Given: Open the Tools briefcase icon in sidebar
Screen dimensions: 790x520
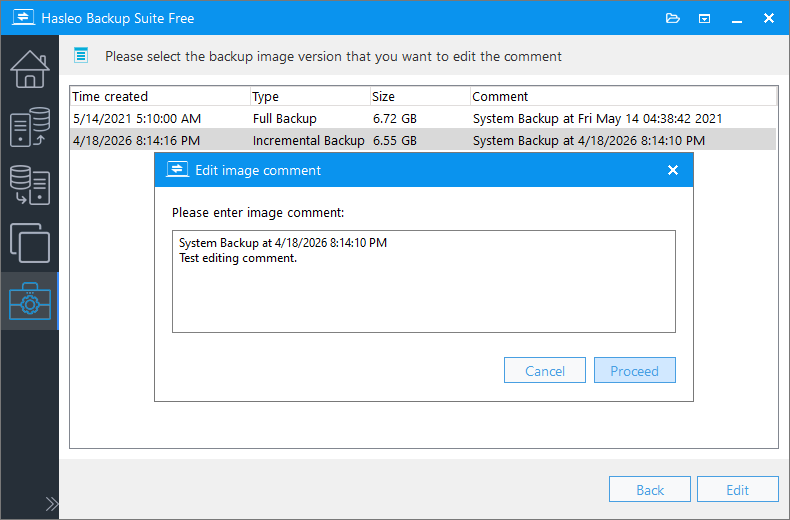Looking at the screenshot, I should pos(30,301).
